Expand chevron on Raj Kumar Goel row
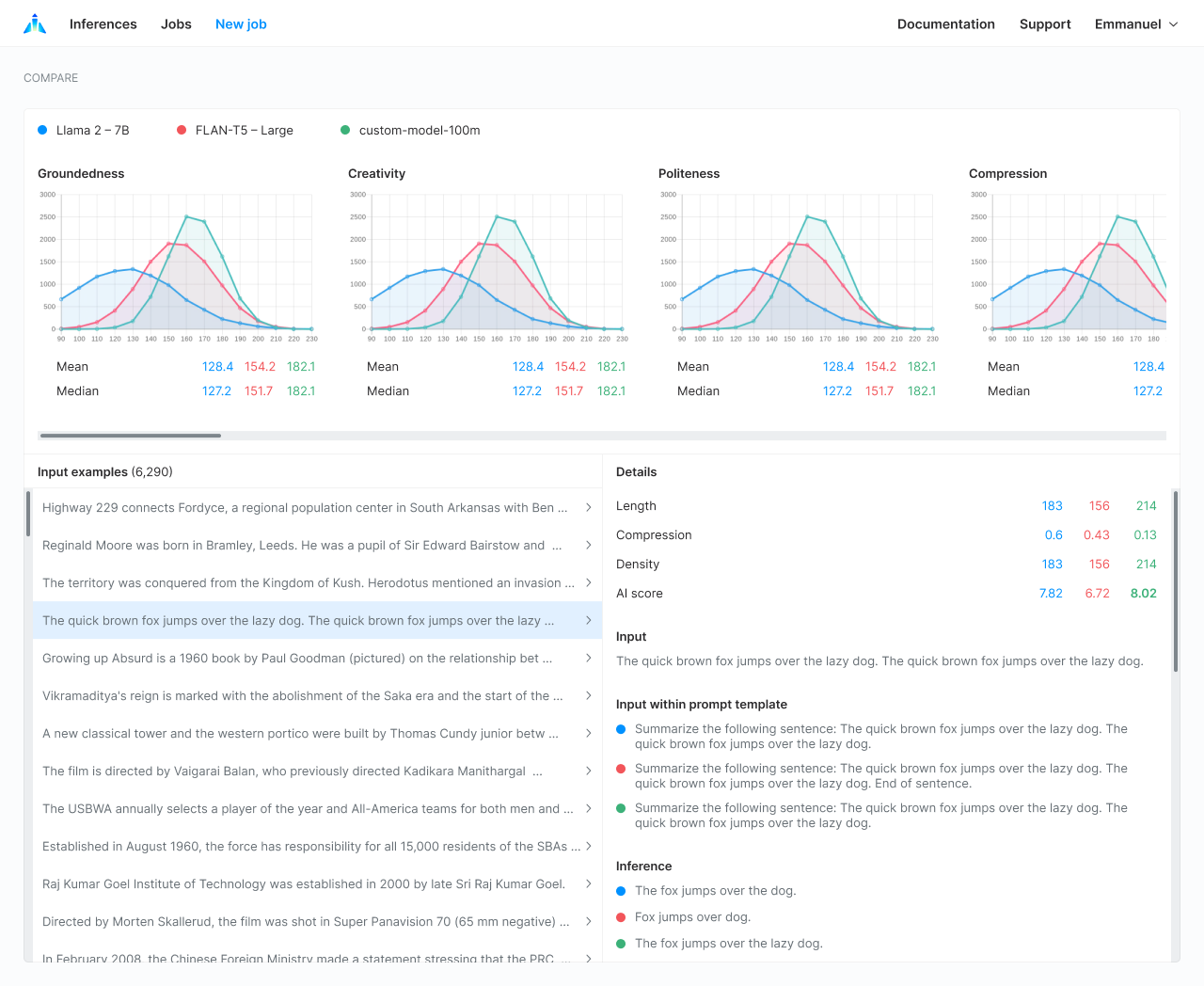 pos(589,883)
